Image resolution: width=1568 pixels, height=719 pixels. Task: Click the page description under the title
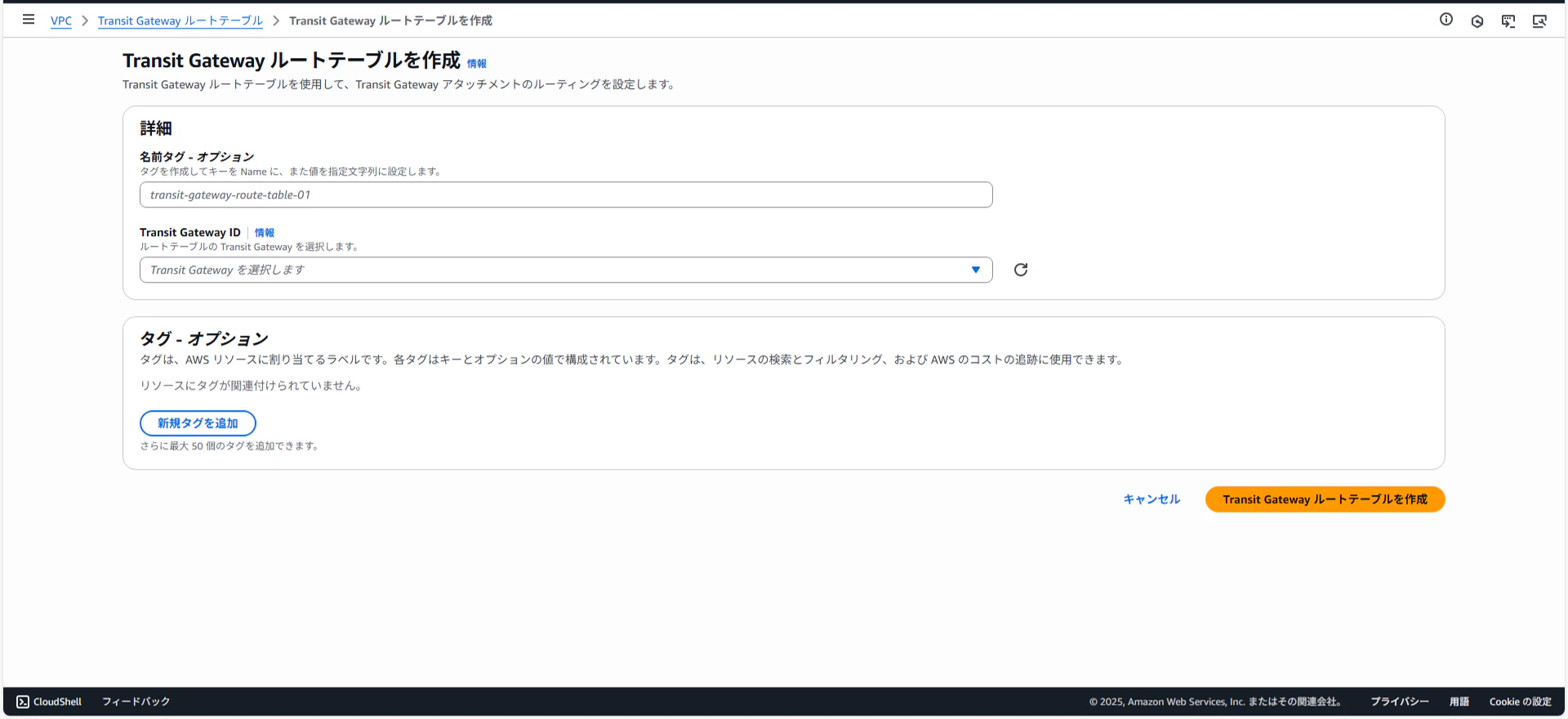pyautogui.click(x=400, y=85)
